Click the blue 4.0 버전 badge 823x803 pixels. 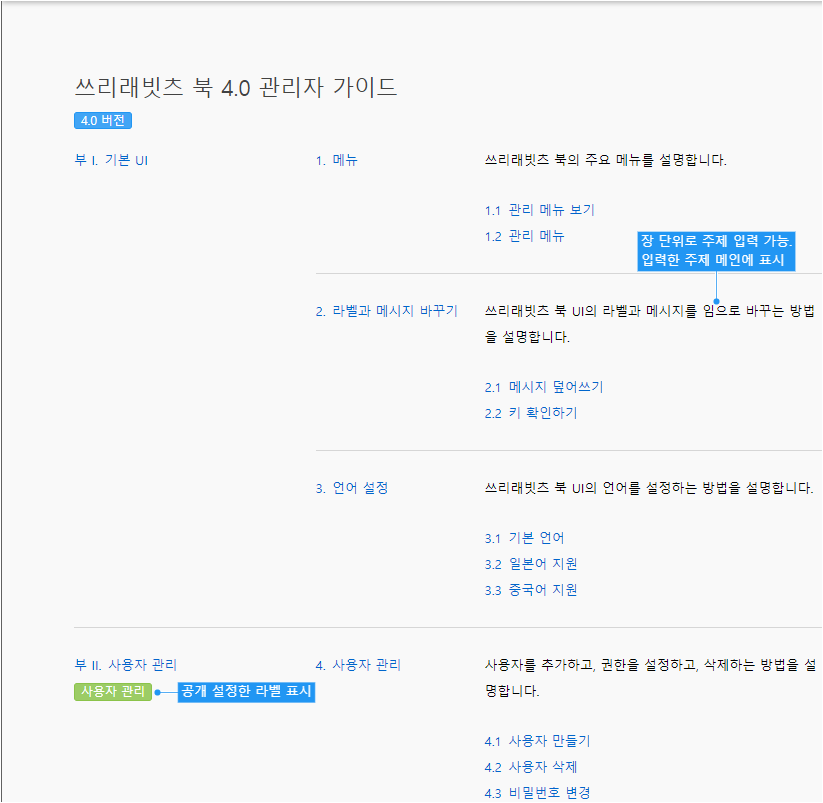(103, 121)
